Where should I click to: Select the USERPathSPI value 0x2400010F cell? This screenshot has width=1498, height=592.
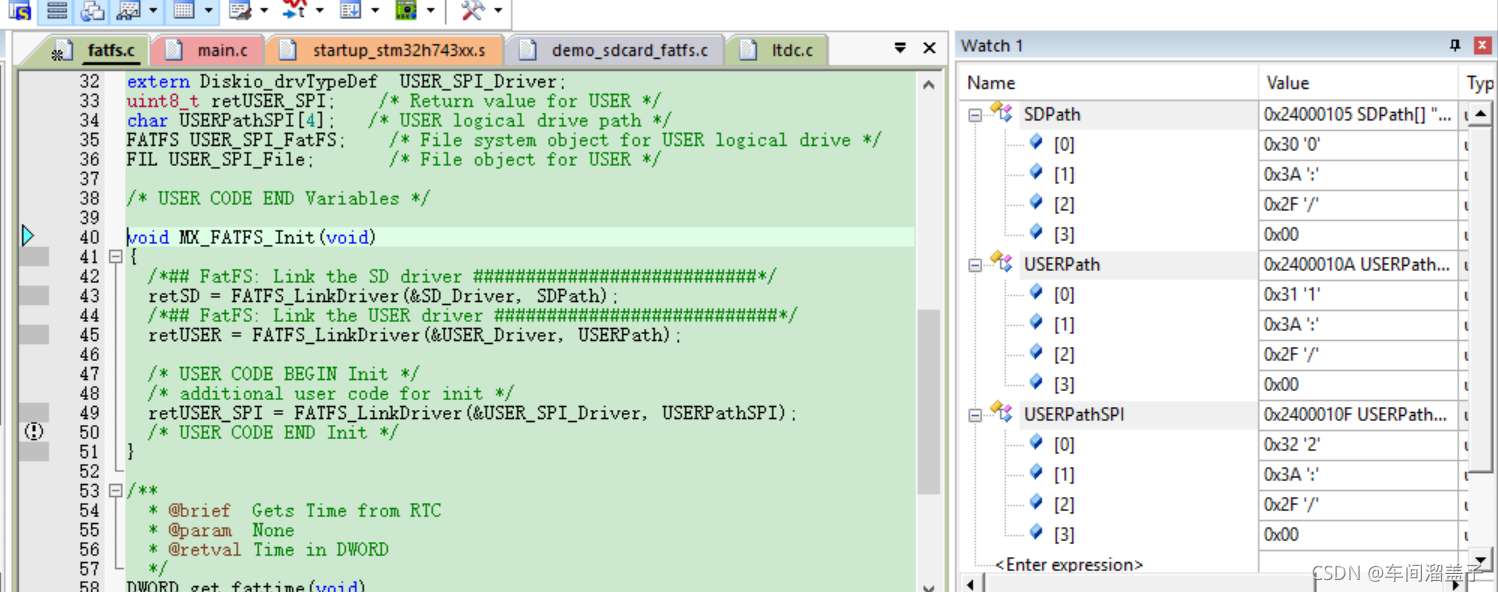[1358, 414]
